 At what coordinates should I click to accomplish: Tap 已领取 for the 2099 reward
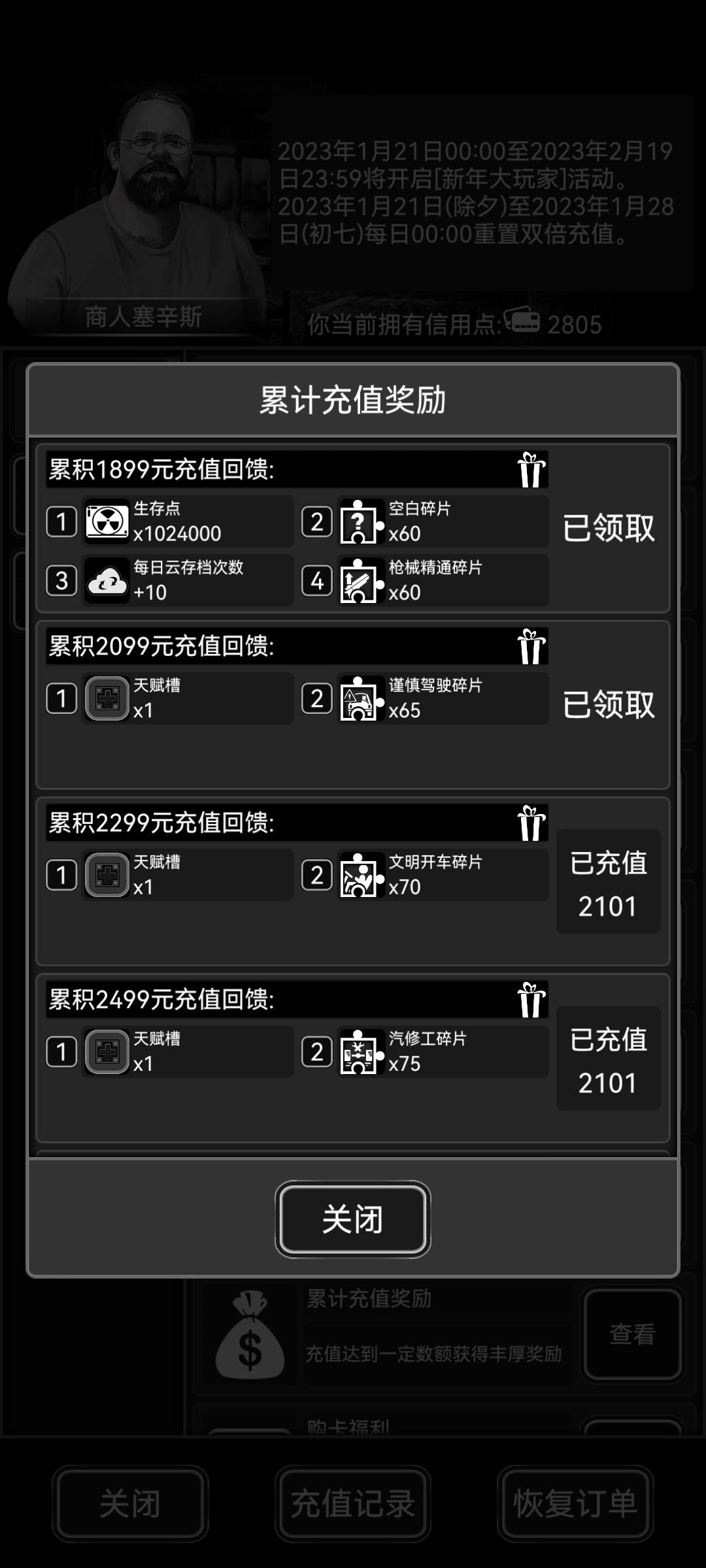609,704
